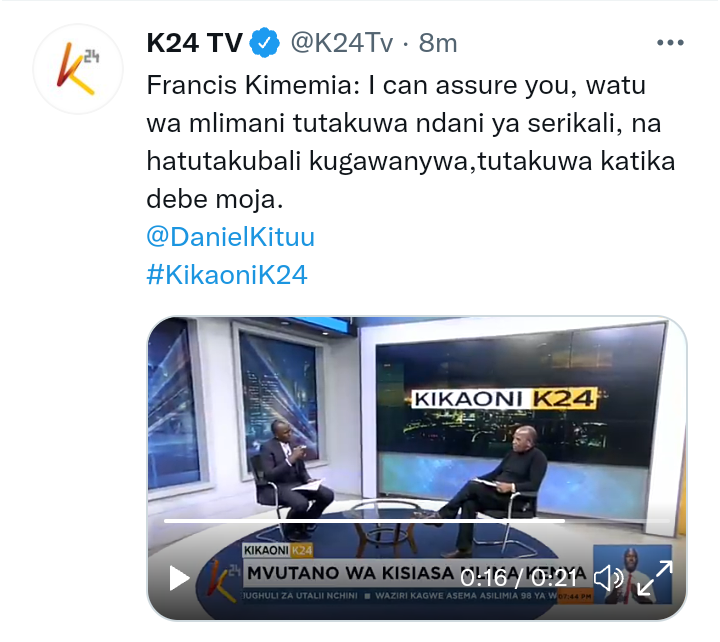Image resolution: width=720 pixels, height=642 pixels.
Task: Click the video thumbnail of the studio
Action: pyautogui.click(x=416, y=468)
